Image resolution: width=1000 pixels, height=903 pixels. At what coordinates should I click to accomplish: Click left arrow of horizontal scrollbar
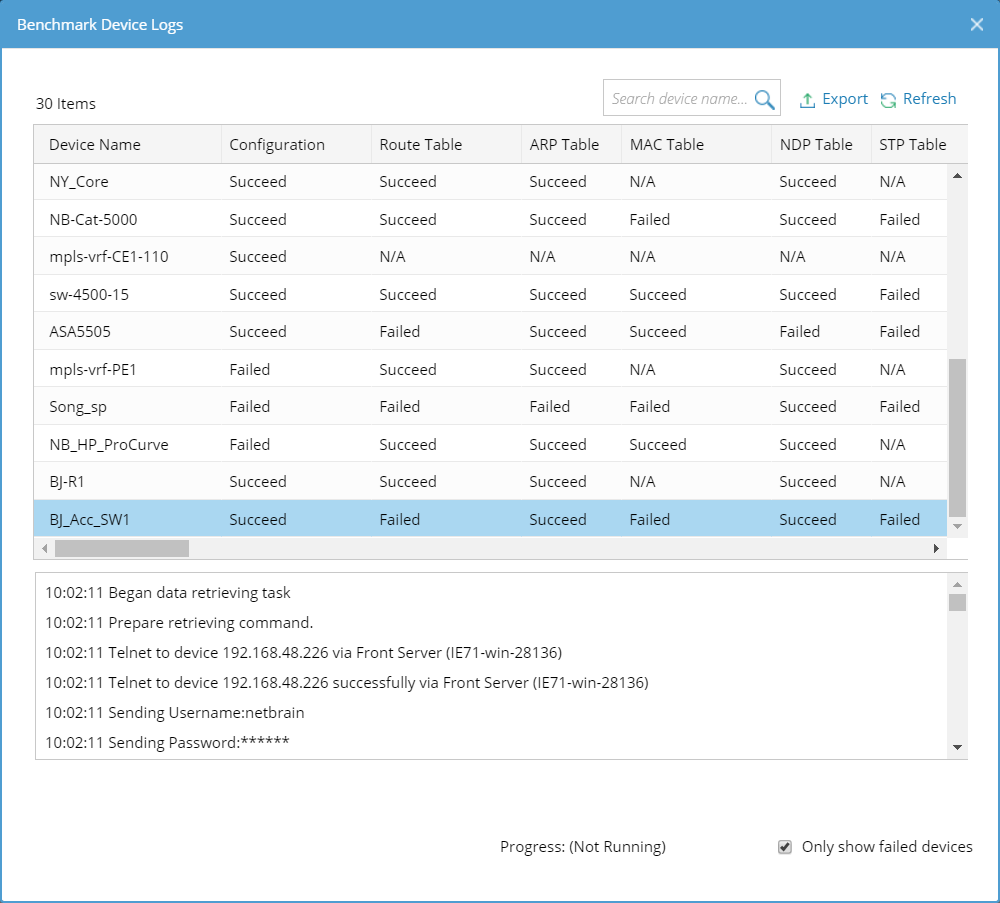[44, 548]
